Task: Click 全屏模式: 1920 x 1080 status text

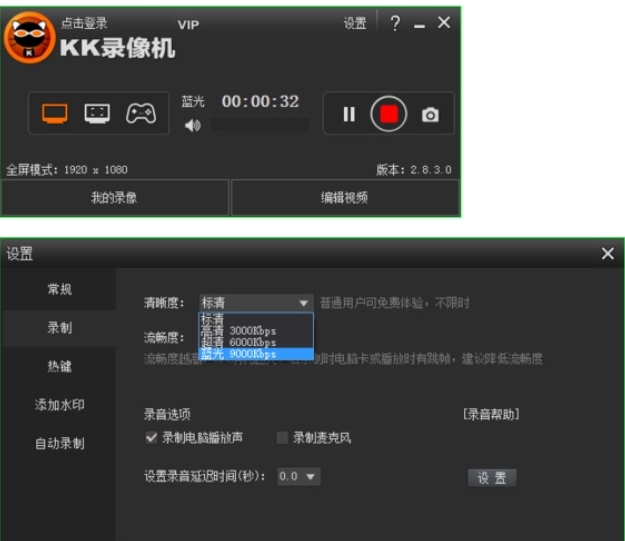Action: tap(67, 170)
